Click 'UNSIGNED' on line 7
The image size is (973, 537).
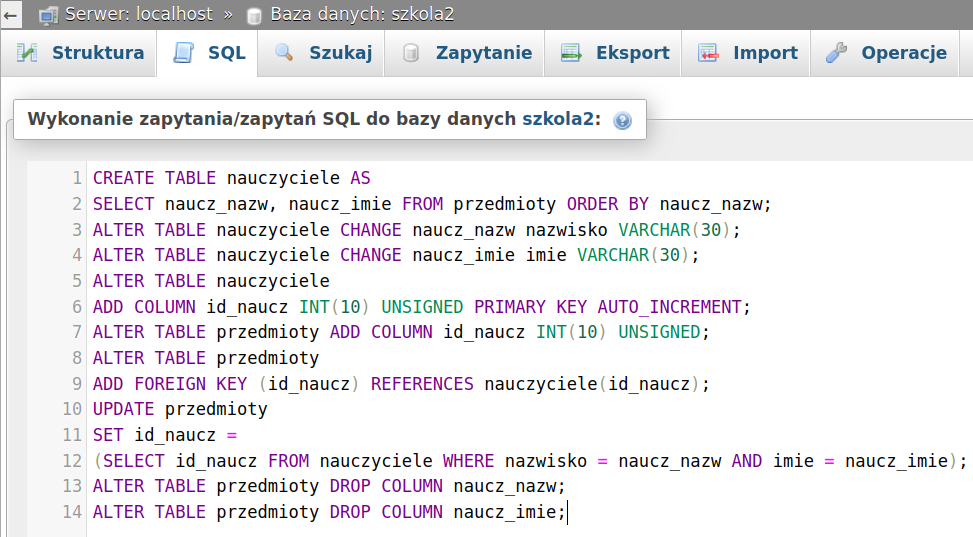coord(659,332)
